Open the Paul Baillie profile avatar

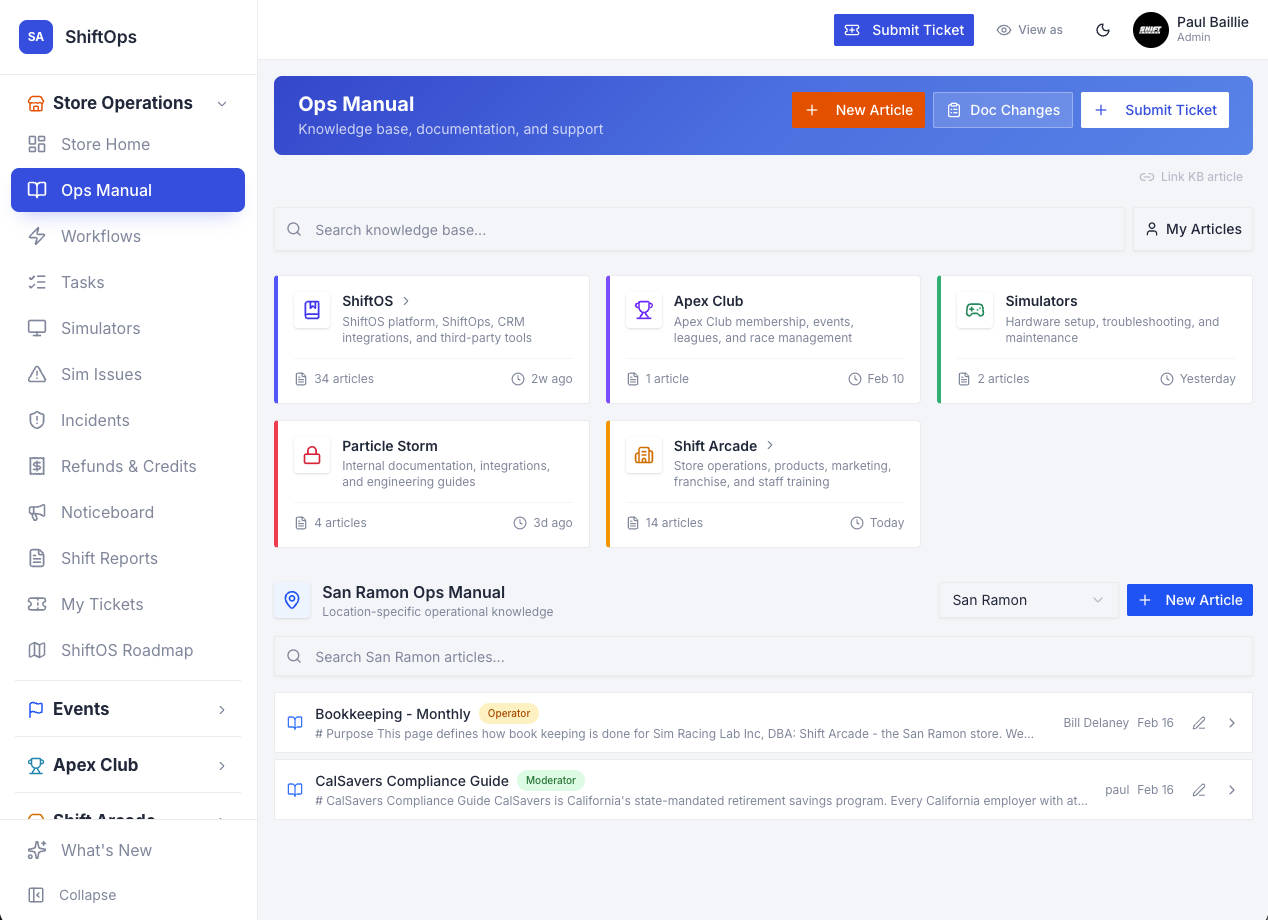pos(1151,30)
